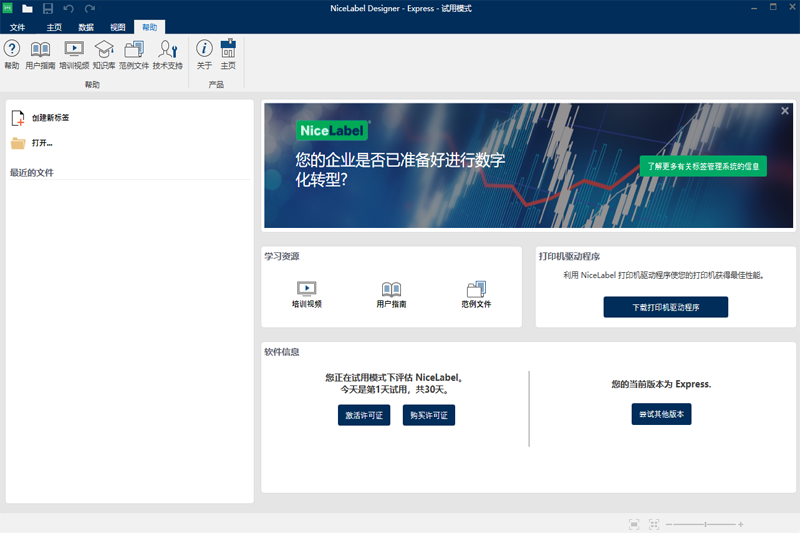Open 培训视频 training videos in ribbon
Image resolution: width=800 pixels, height=533 pixels.
coord(74,53)
